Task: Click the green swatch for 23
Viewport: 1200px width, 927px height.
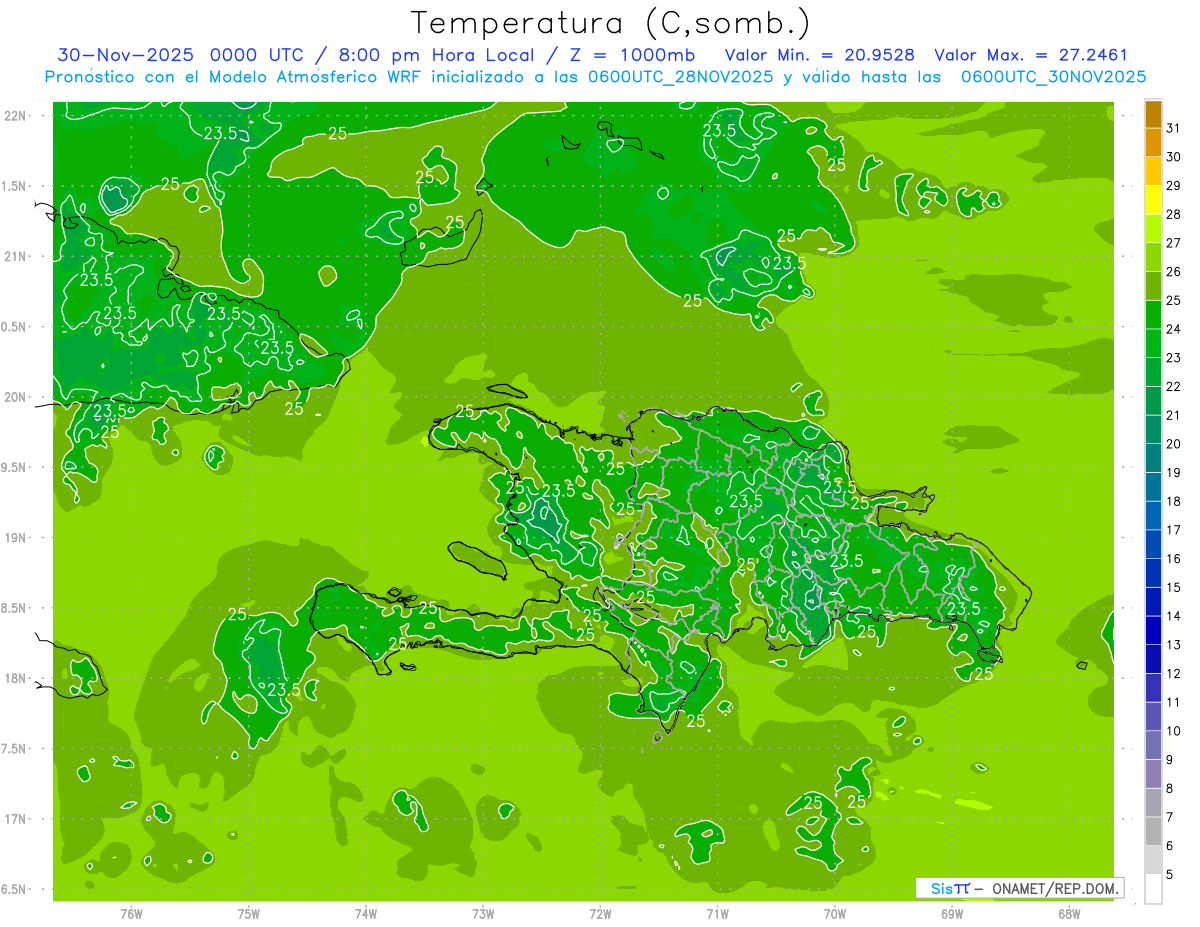Action: [1153, 344]
